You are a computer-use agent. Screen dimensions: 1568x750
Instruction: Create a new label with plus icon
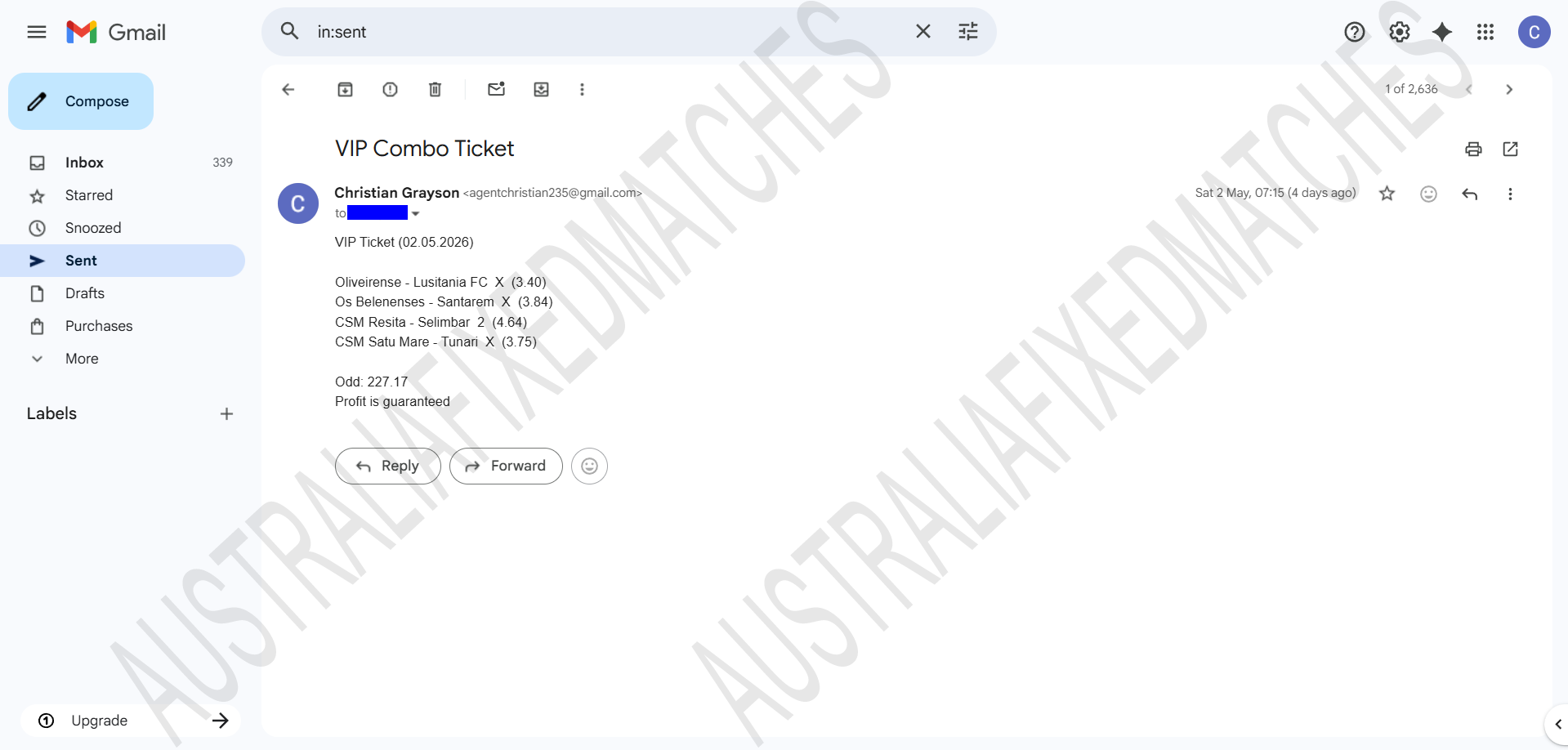click(226, 414)
